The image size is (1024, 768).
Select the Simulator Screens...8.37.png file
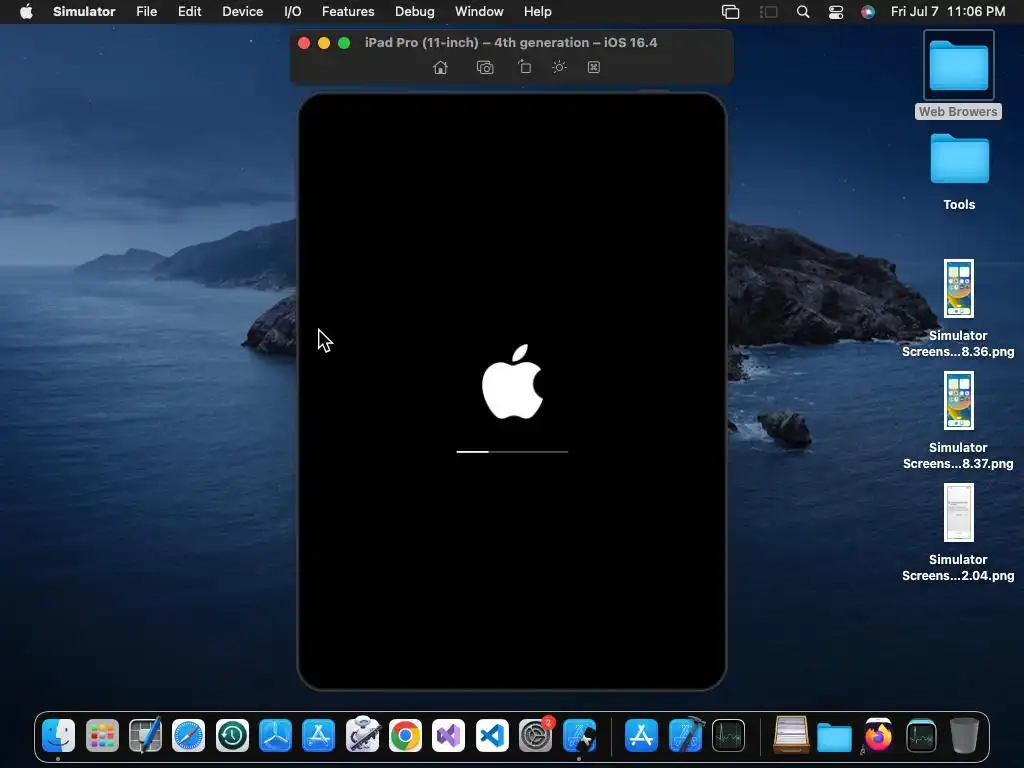point(958,421)
